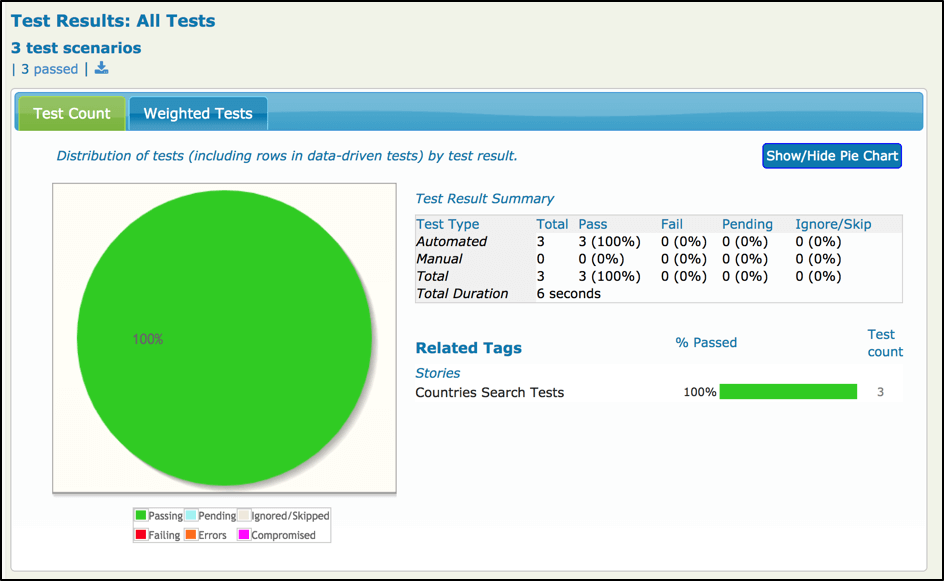The height and width of the screenshot is (581, 944).
Task: Open the Countries Search Tests story
Action: point(490,392)
